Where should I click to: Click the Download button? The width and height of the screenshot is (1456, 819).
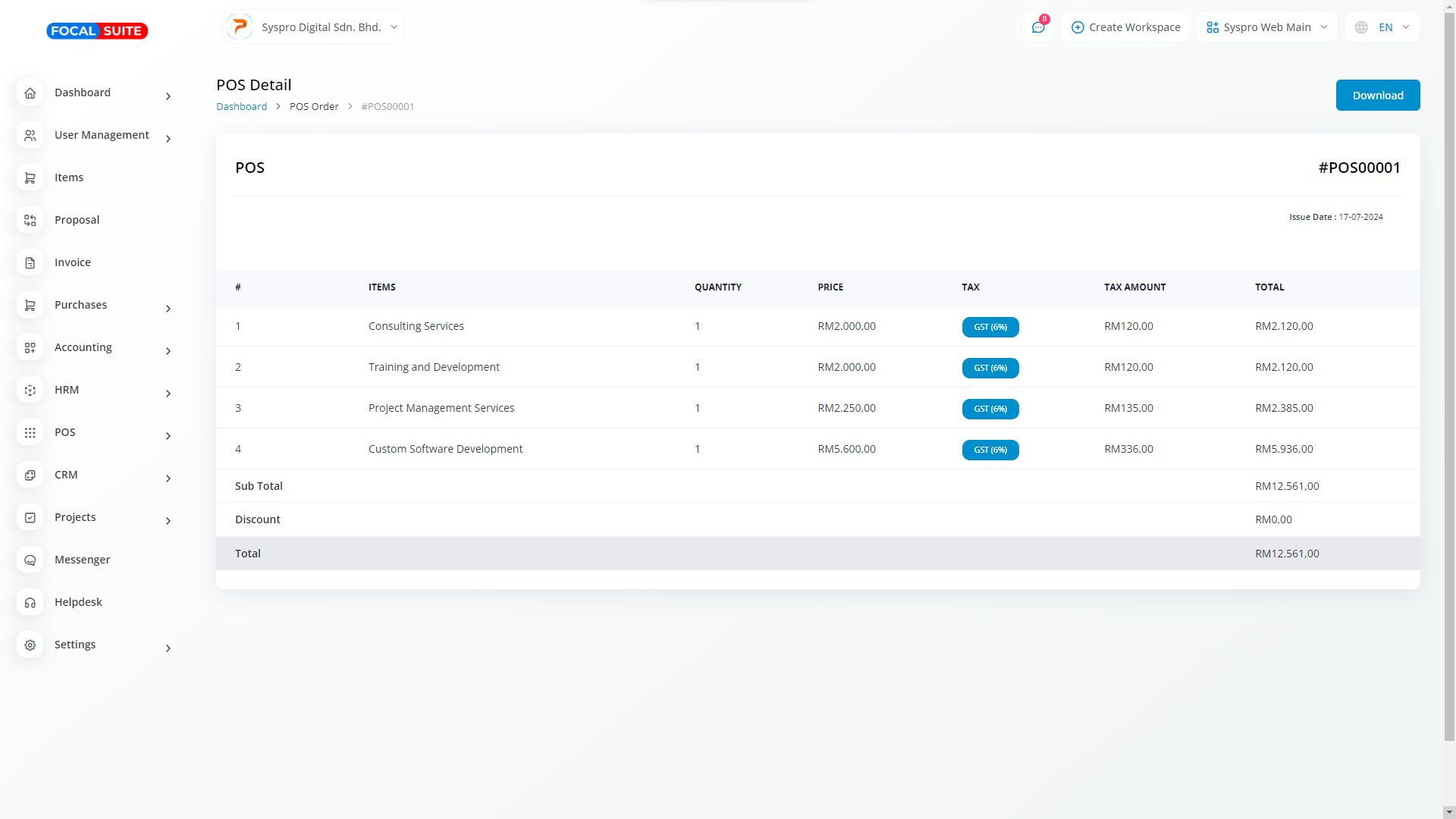1377,96
